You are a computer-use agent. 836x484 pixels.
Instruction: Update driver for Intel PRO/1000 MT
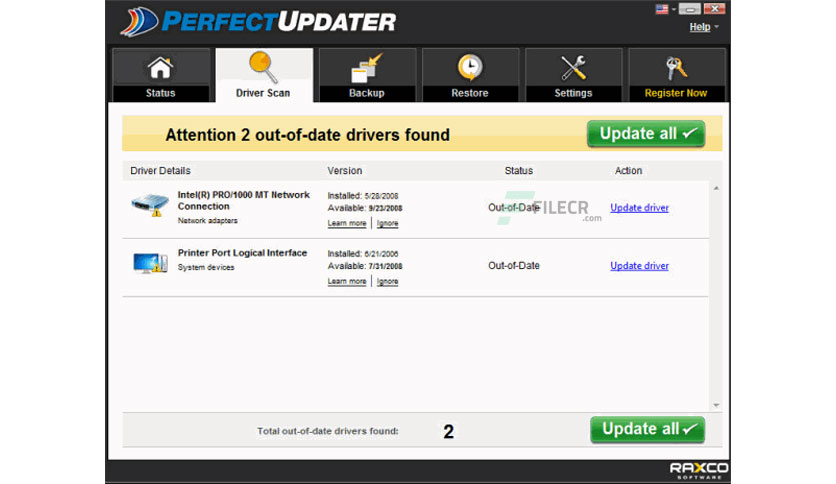point(639,208)
